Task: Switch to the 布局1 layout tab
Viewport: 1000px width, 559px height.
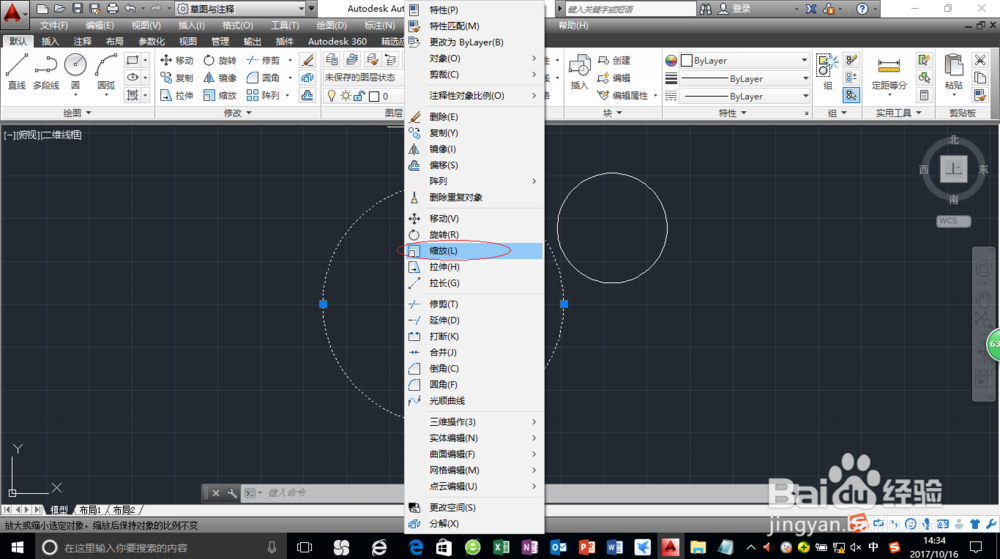Action: pyautogui.click(x=91, y=510)
